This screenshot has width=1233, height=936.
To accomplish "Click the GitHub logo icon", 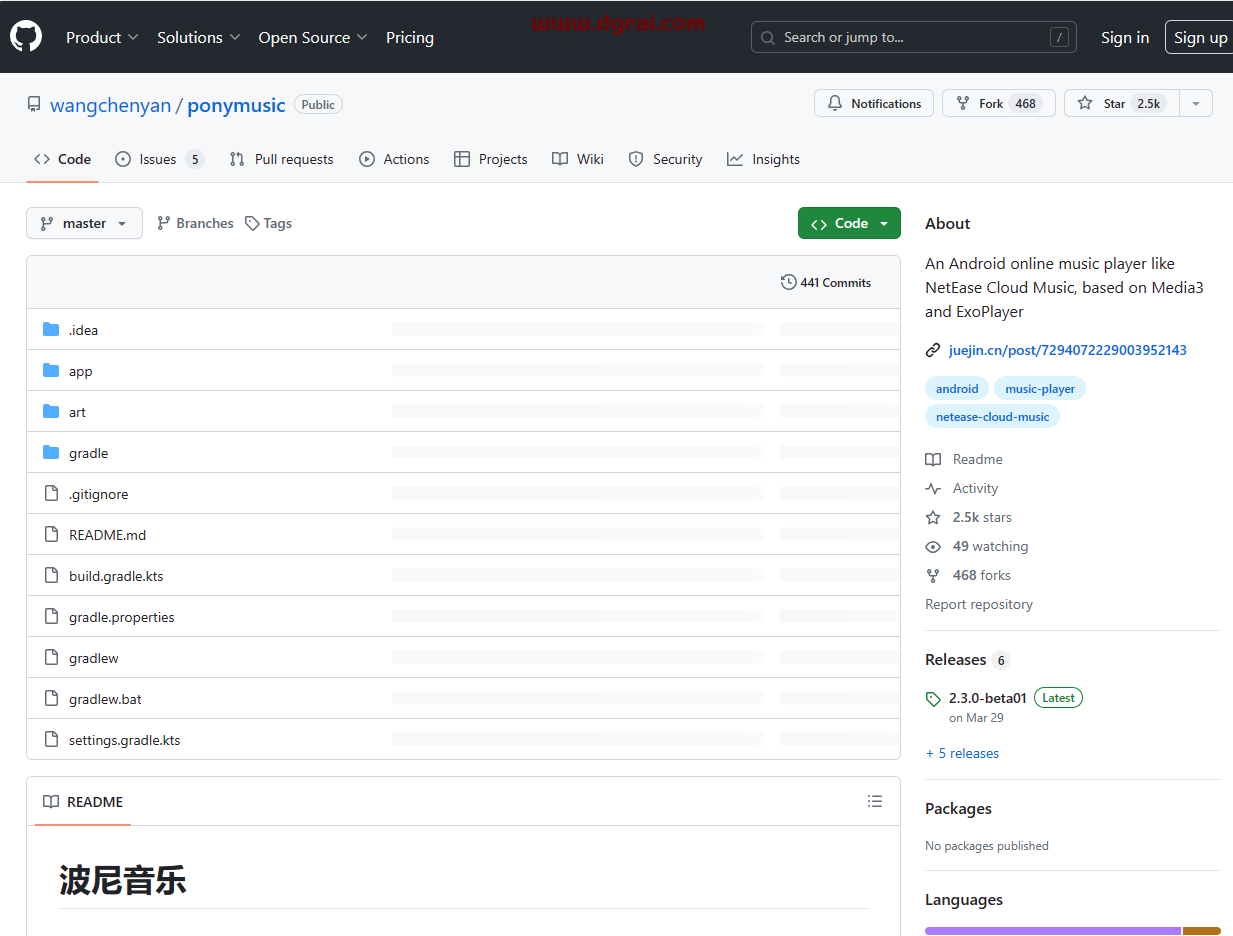I will click(26, 37).
